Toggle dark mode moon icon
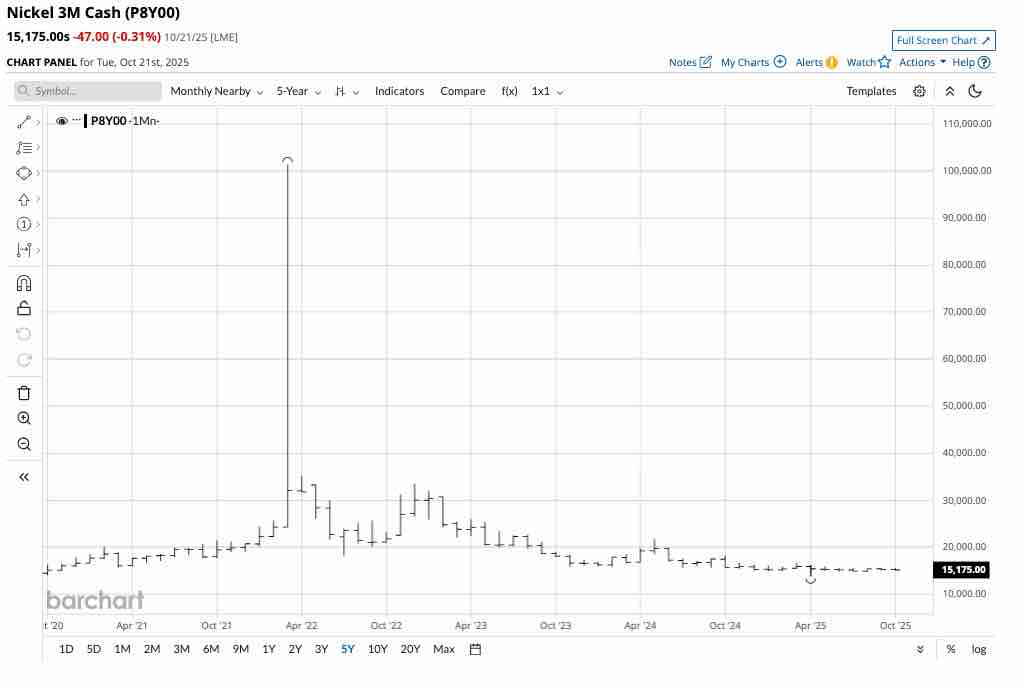Image resolution: width=1027 pixels, height=684 pixels. point(975,91)
